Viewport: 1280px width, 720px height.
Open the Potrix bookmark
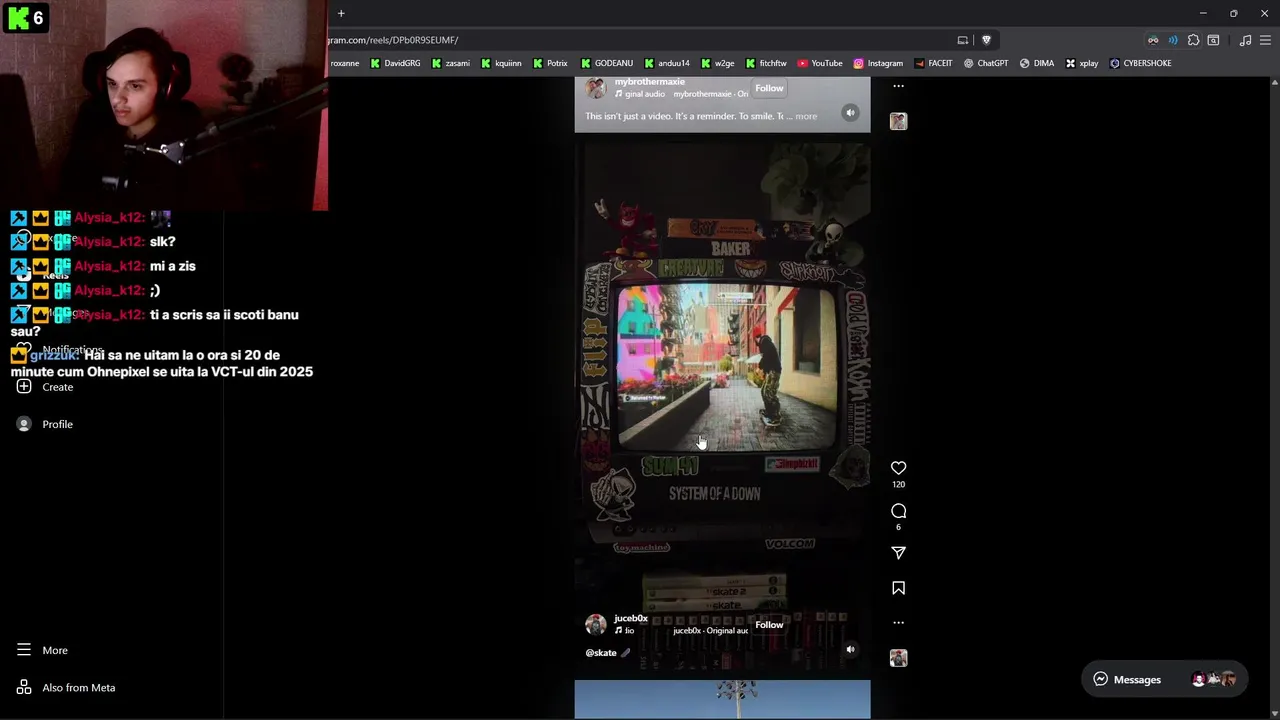click(x=550, y=63)
